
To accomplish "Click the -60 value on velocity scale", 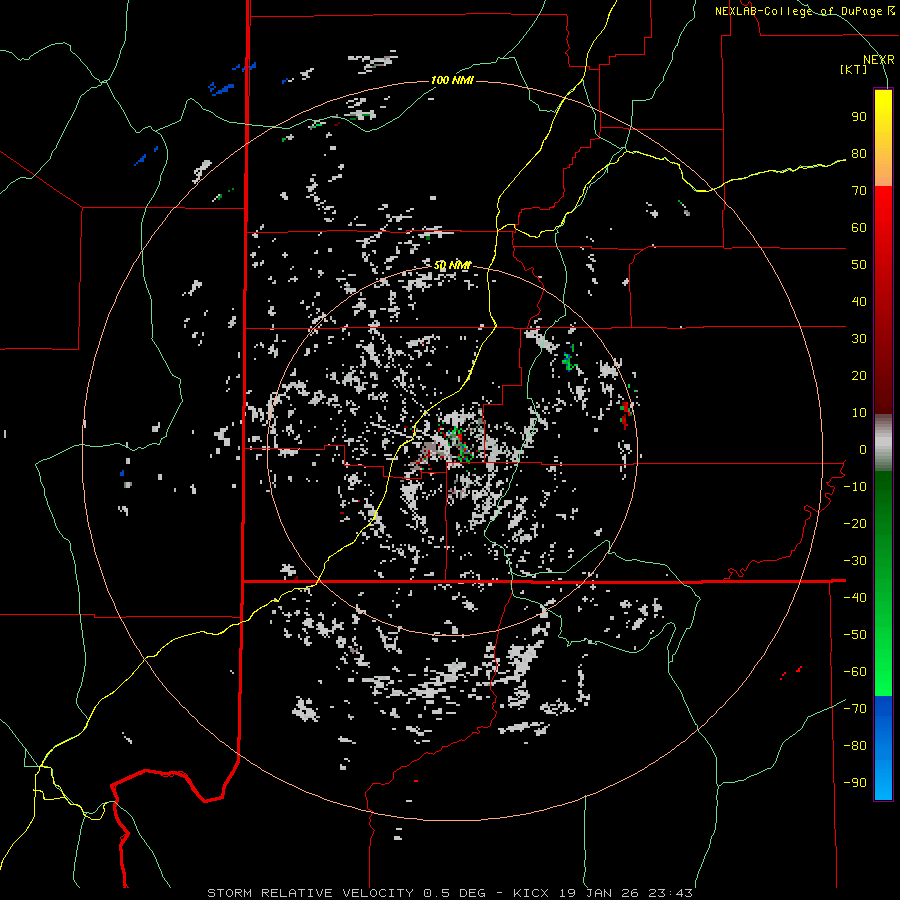I will [855, 672].
